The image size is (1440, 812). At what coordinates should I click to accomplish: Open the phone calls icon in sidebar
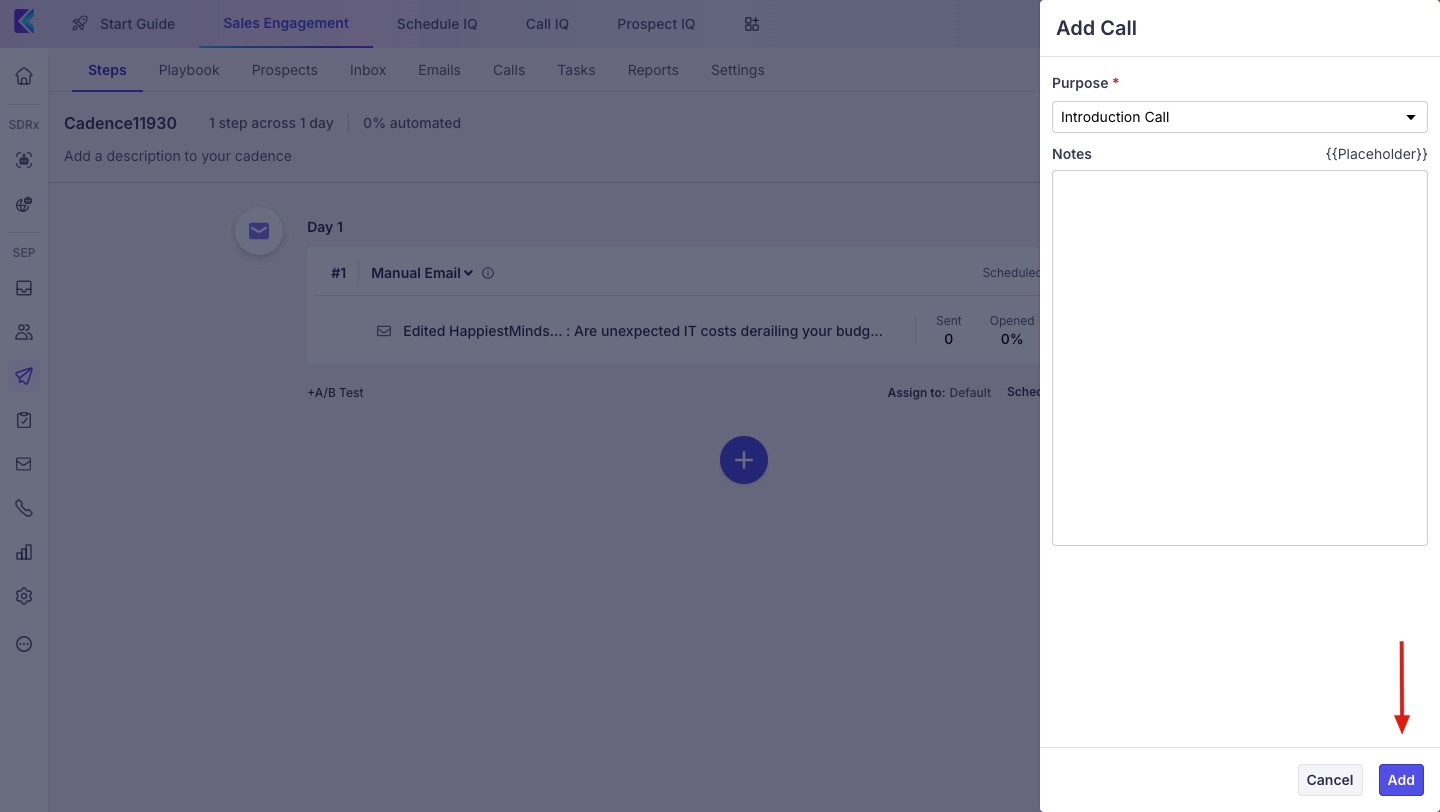tap(24, 508)
